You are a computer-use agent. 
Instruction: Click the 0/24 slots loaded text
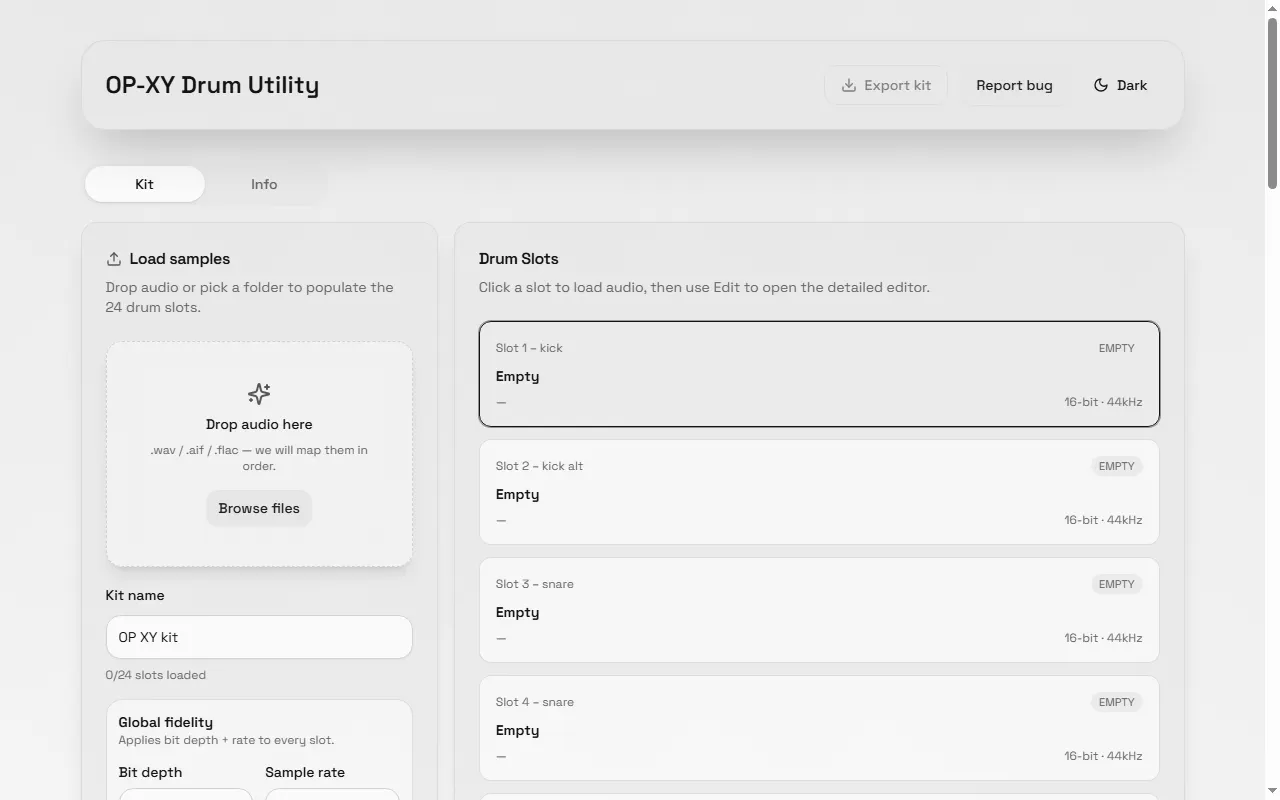156,675
